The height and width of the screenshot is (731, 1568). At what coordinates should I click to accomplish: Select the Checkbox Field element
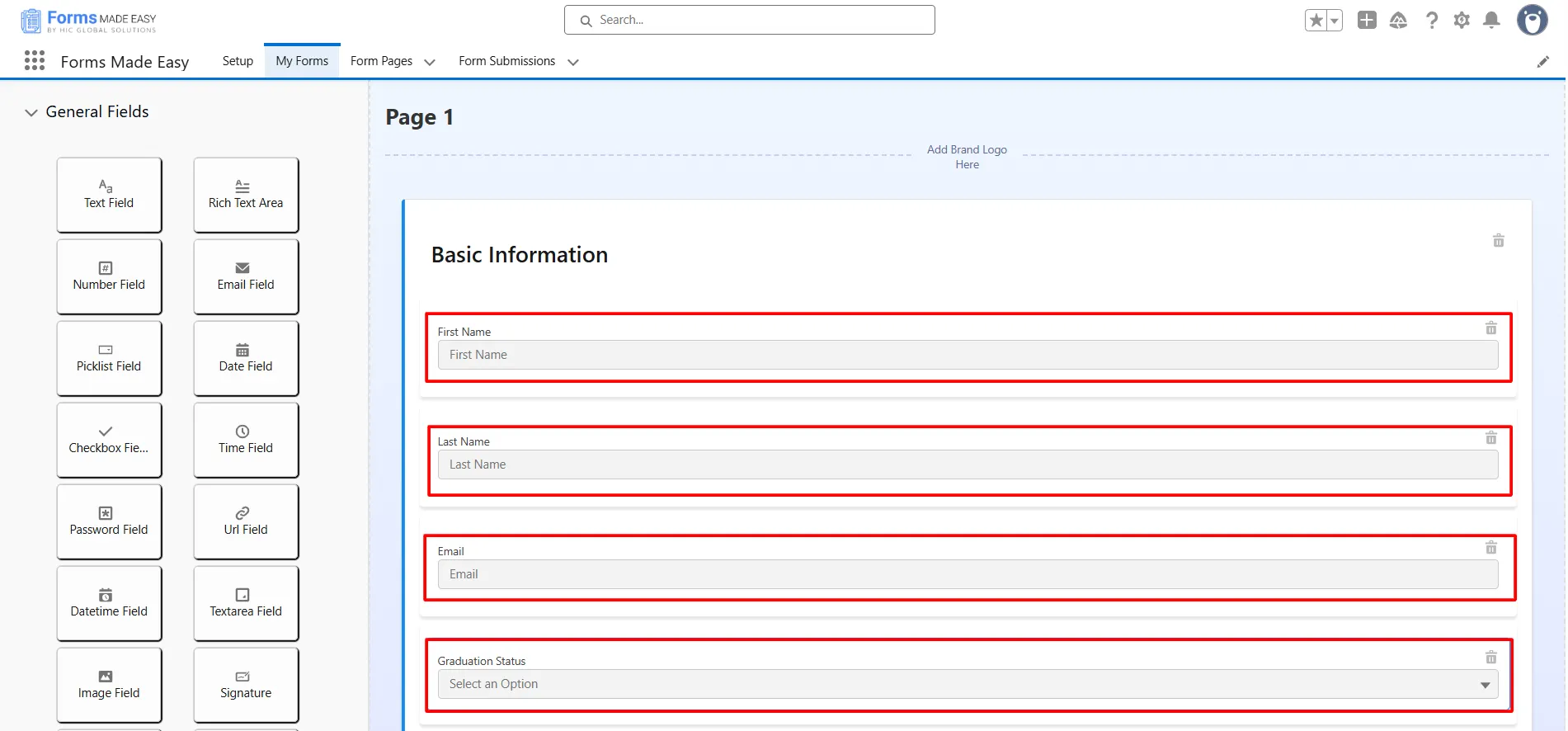coord(109,440)
